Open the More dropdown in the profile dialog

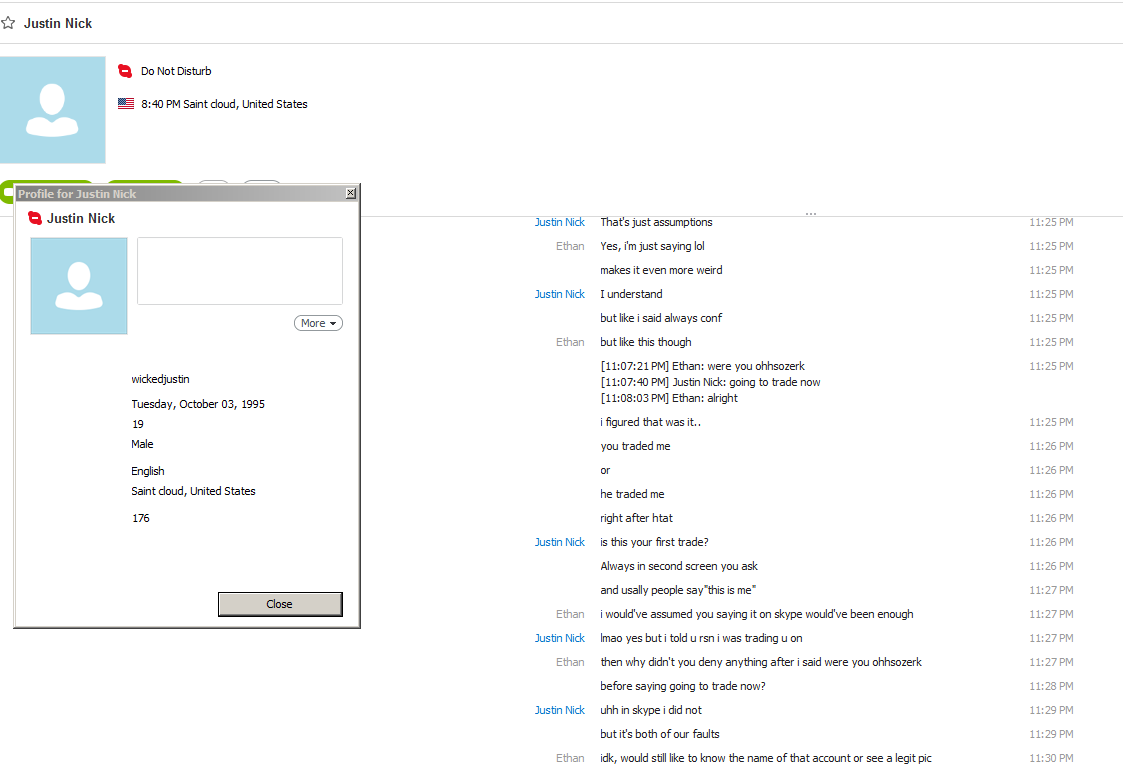point(318,323)
